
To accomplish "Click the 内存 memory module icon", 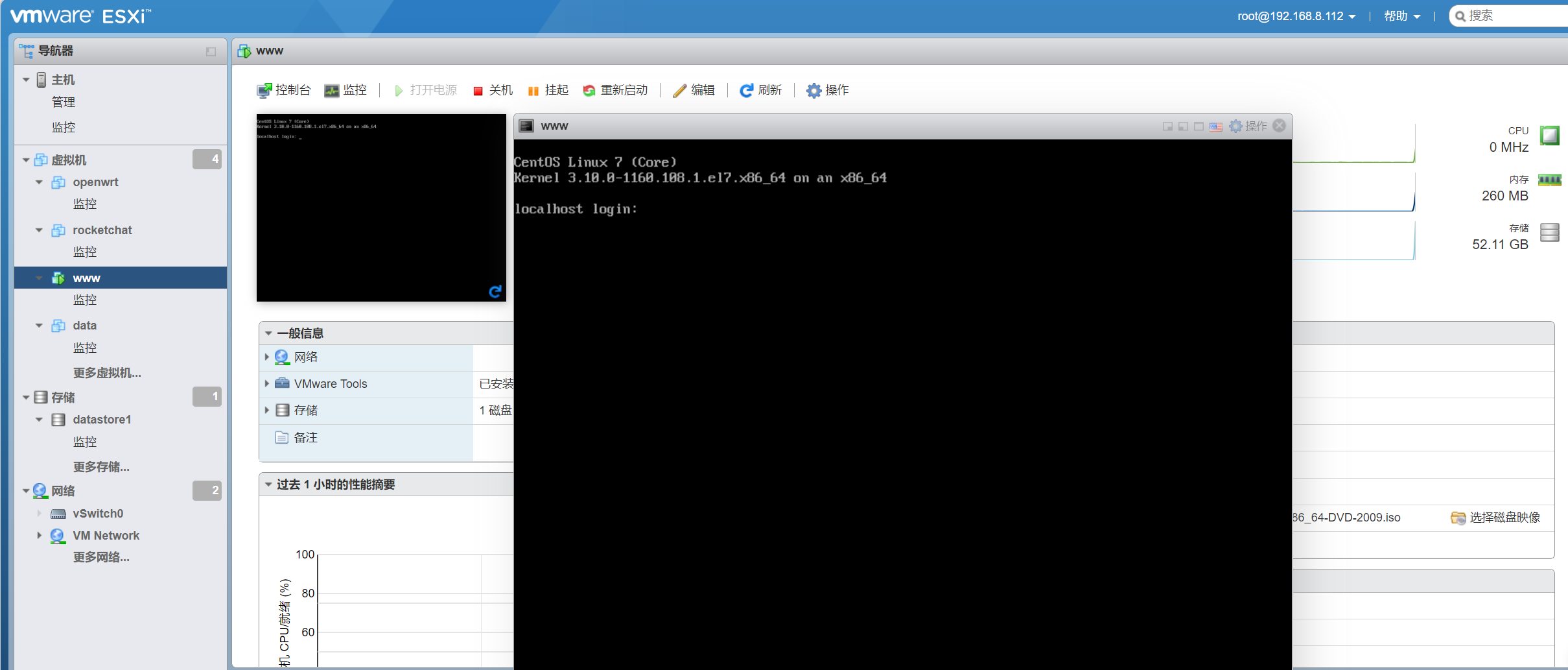I will pyautogui.click(x=1549, y=180).
